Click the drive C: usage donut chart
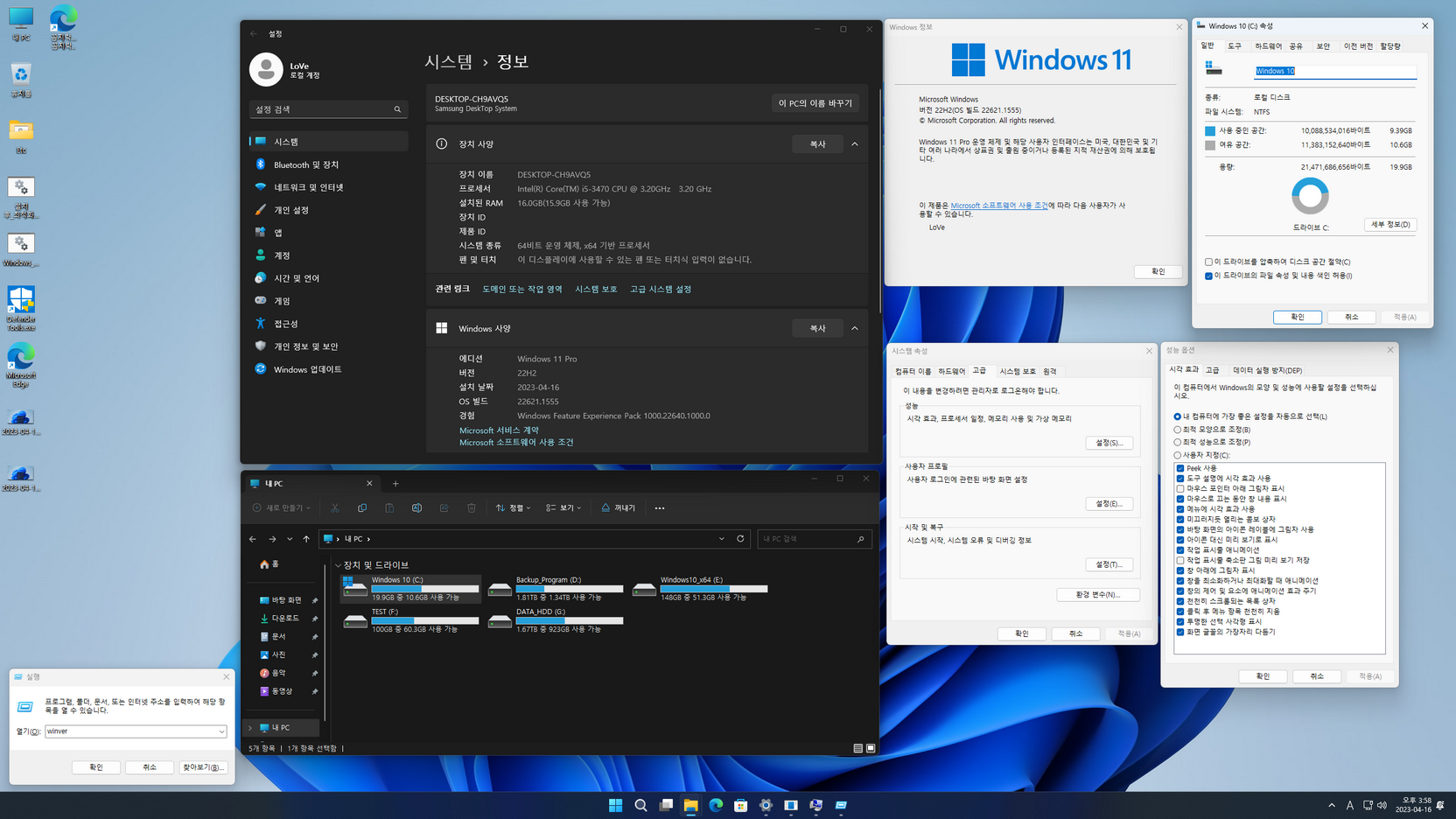The height and width of the screenshot is (819, 1456). coord(1310,196)
